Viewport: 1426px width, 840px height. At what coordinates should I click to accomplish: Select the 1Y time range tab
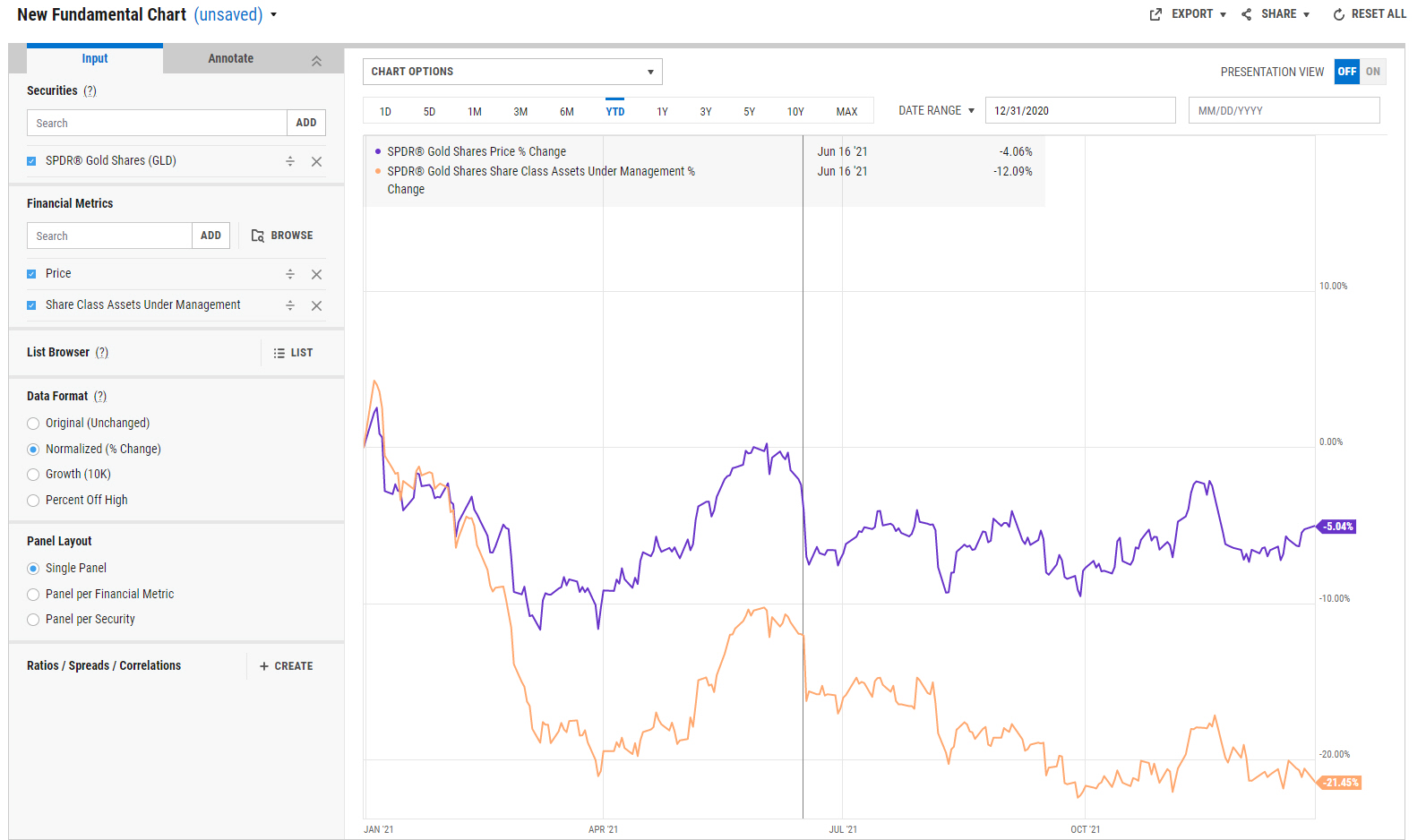pos(662,112)
